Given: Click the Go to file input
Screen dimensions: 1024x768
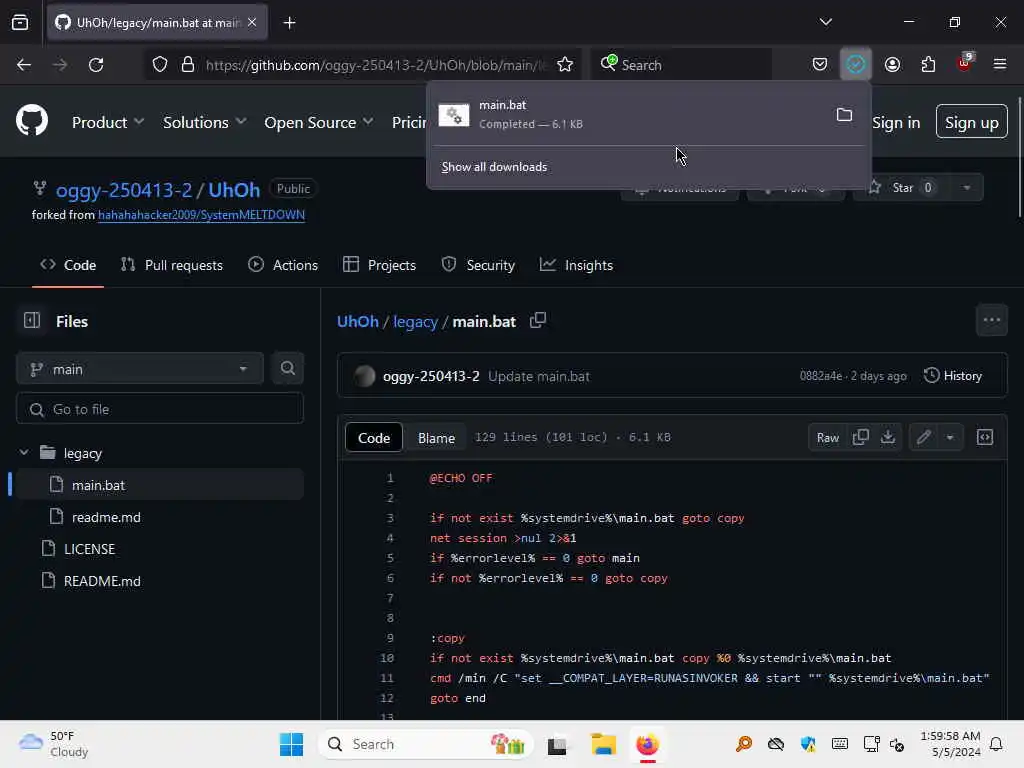Looking at the screenshot, I should point(160,409).
